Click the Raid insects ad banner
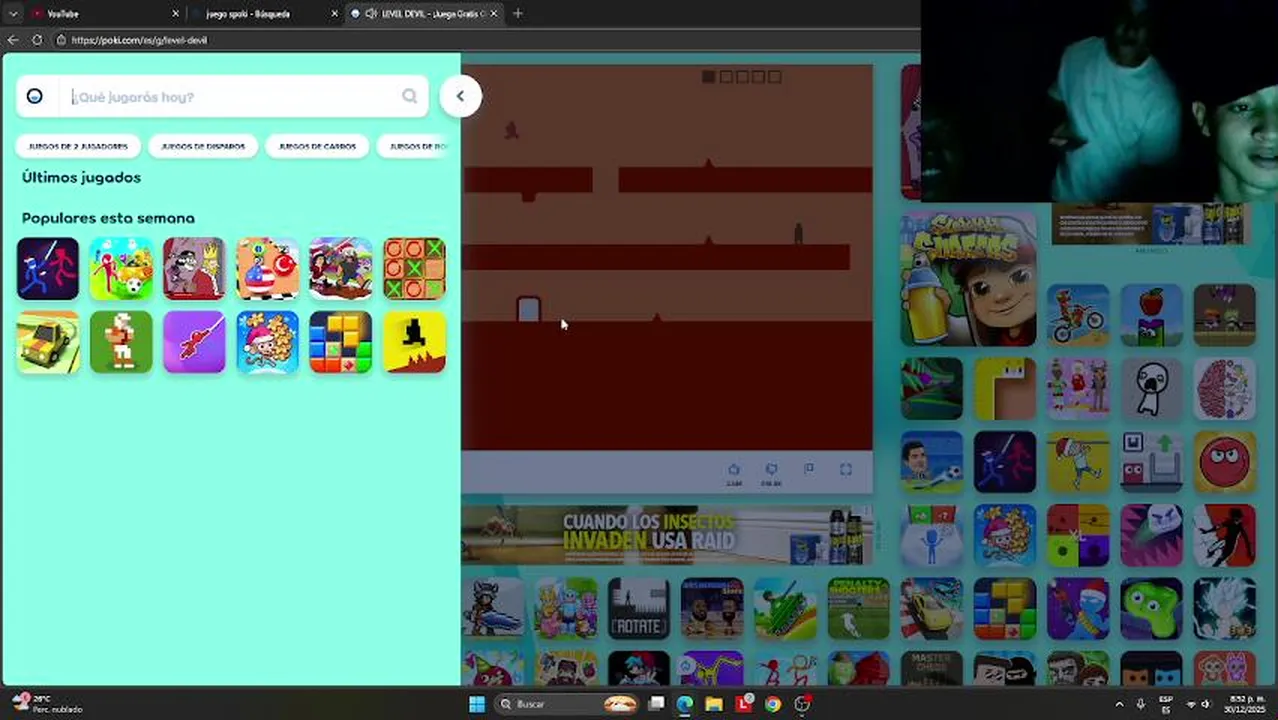 667,535
